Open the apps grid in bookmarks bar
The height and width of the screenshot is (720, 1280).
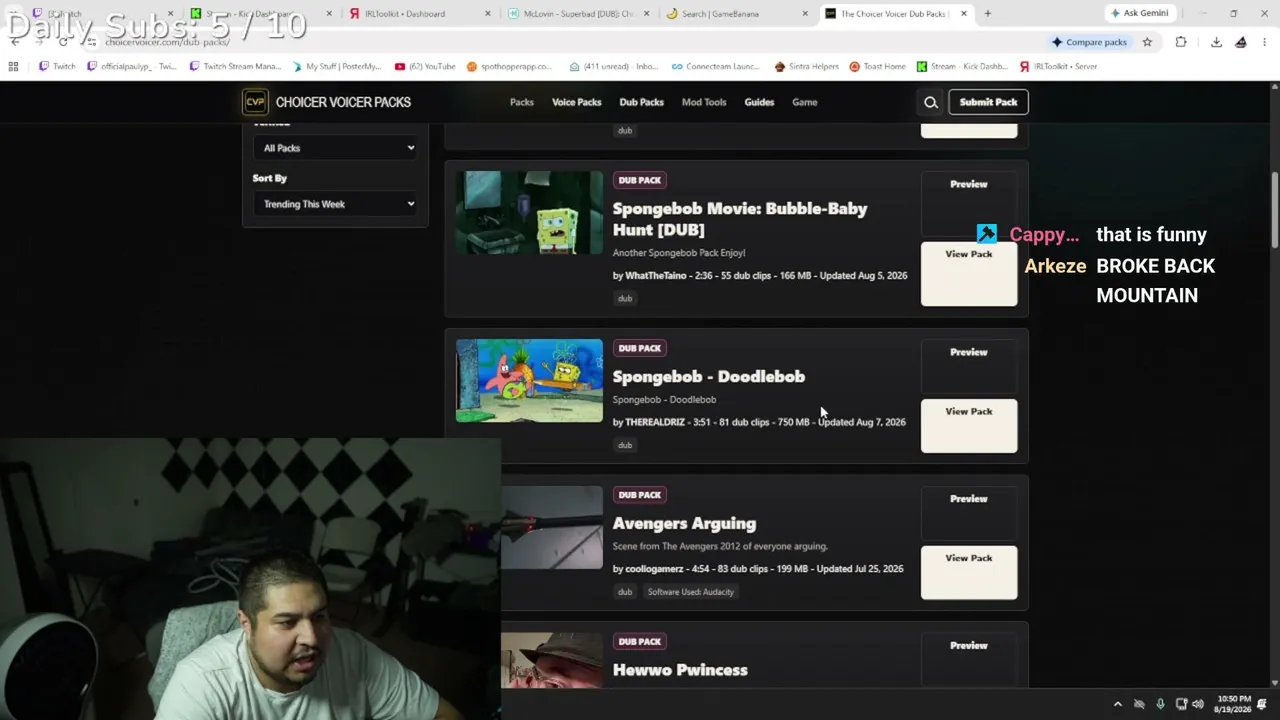pyautogui.click(x=13, y=66)
